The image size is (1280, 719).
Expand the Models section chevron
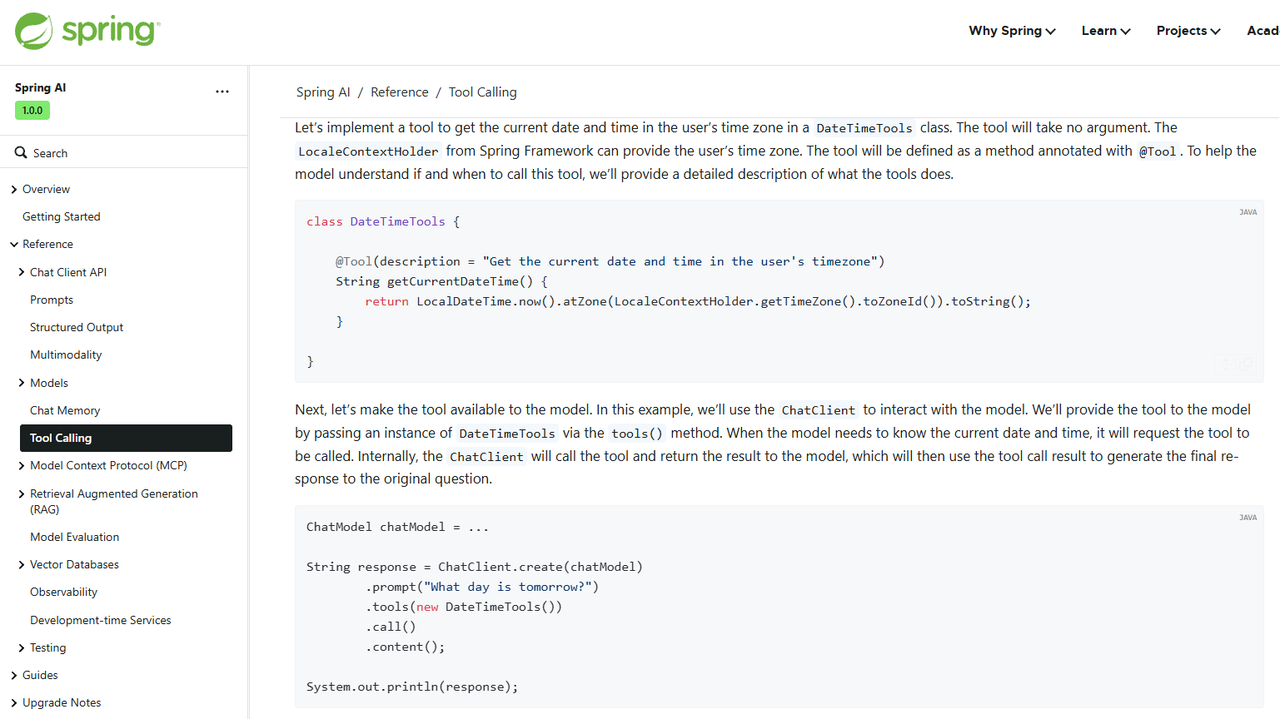pyautogui.click(x=22, y=383)
